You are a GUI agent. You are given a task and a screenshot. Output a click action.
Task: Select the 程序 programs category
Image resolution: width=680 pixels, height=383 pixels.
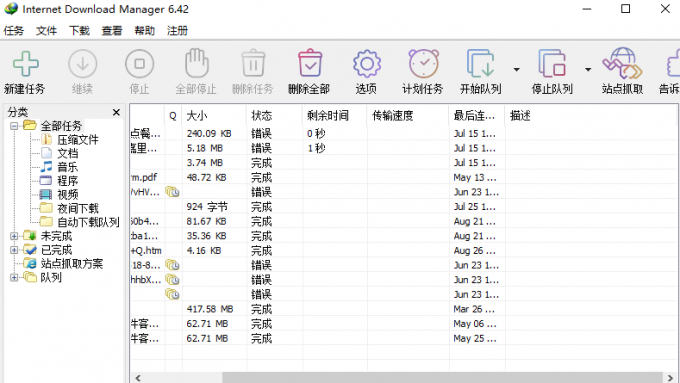(x=68, y=181)
